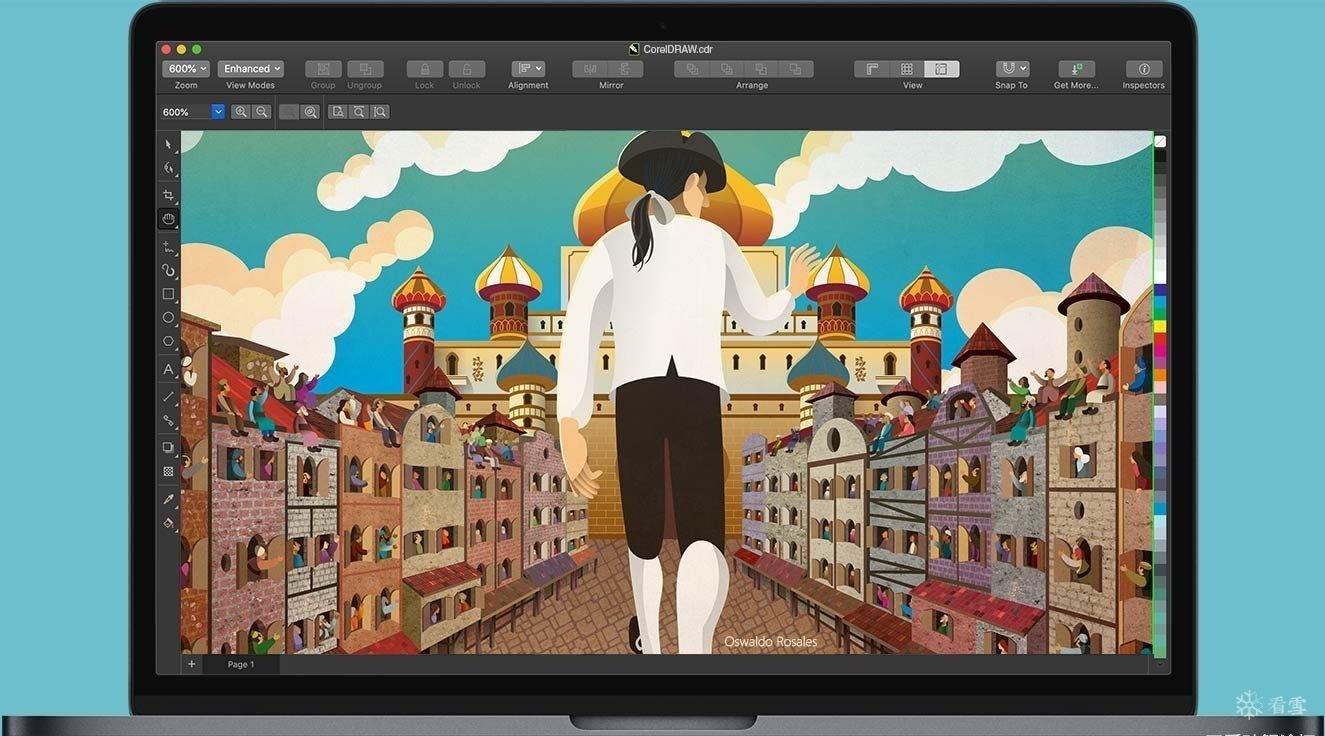1325x736 pixels.
Task: Select the Text tool
Action: [168, 370]
